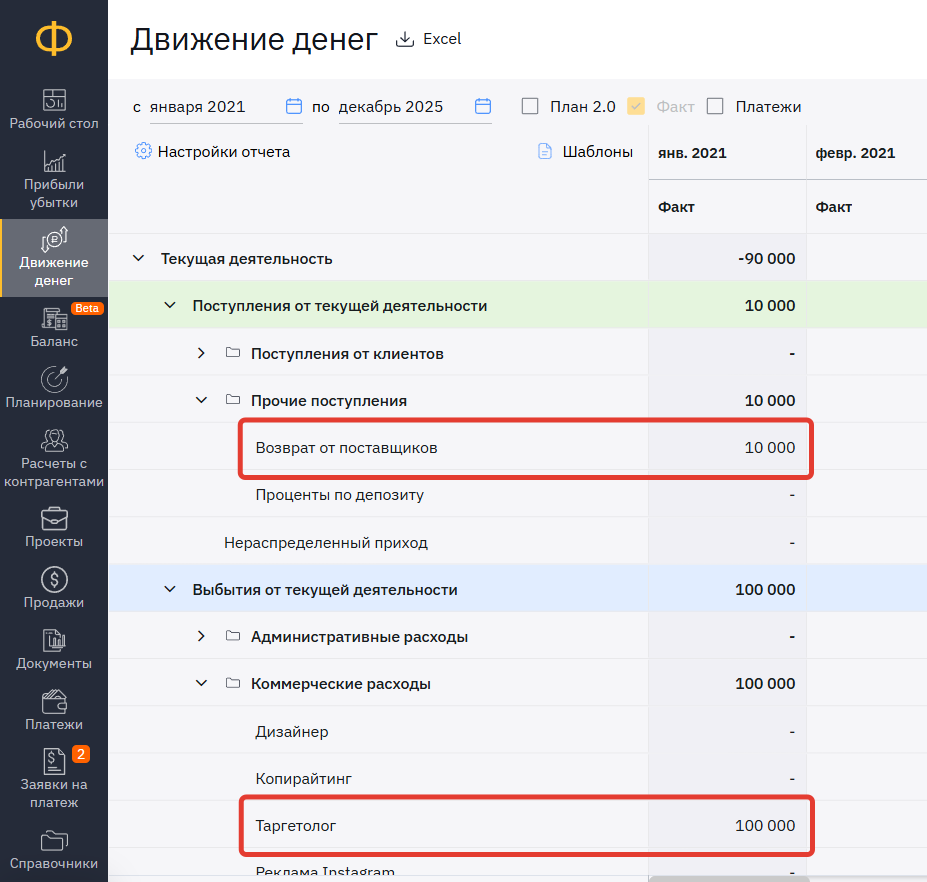Open the Рабочий стол dashboard icon
927x882 pixels.
(x=54, y=99)
